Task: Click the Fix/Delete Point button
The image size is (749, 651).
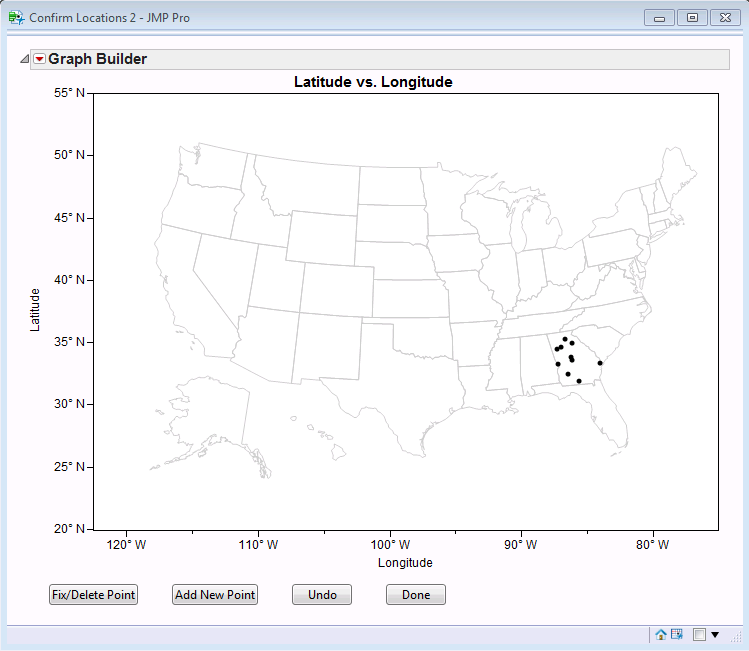Action: point(94,595)
